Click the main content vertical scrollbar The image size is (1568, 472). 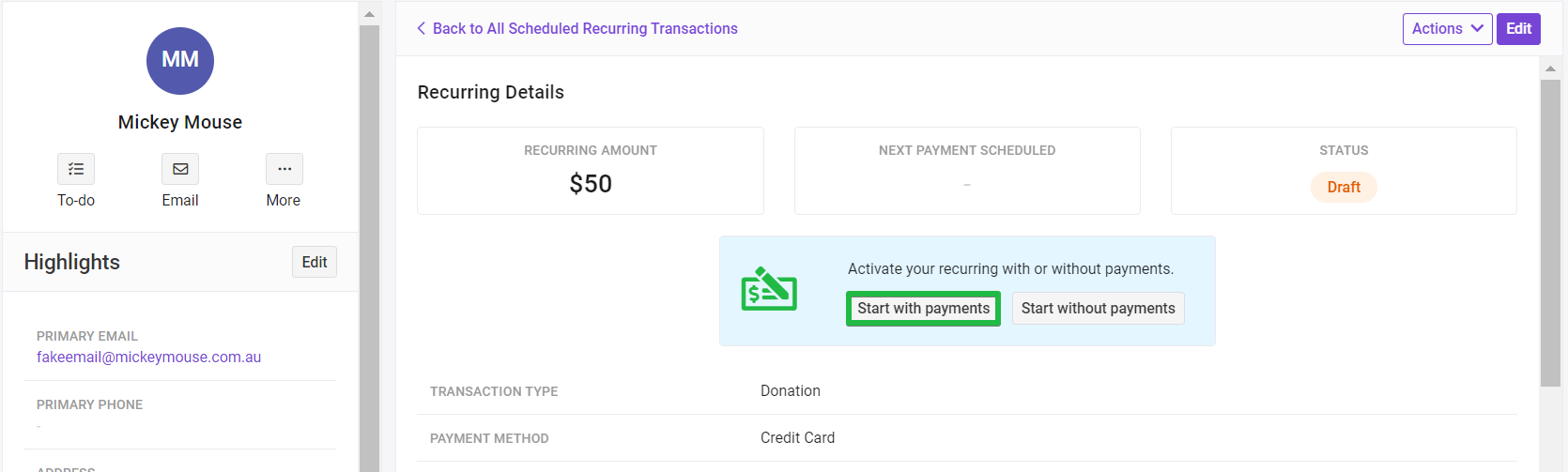click(x=1550, y=233)
